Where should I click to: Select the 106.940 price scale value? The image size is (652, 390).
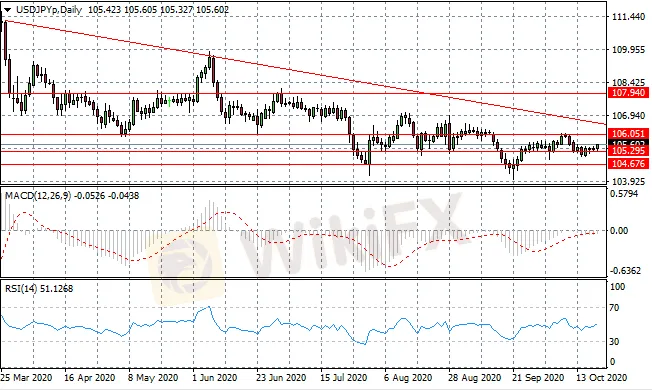pyautogui.click(x=628, y=116)
